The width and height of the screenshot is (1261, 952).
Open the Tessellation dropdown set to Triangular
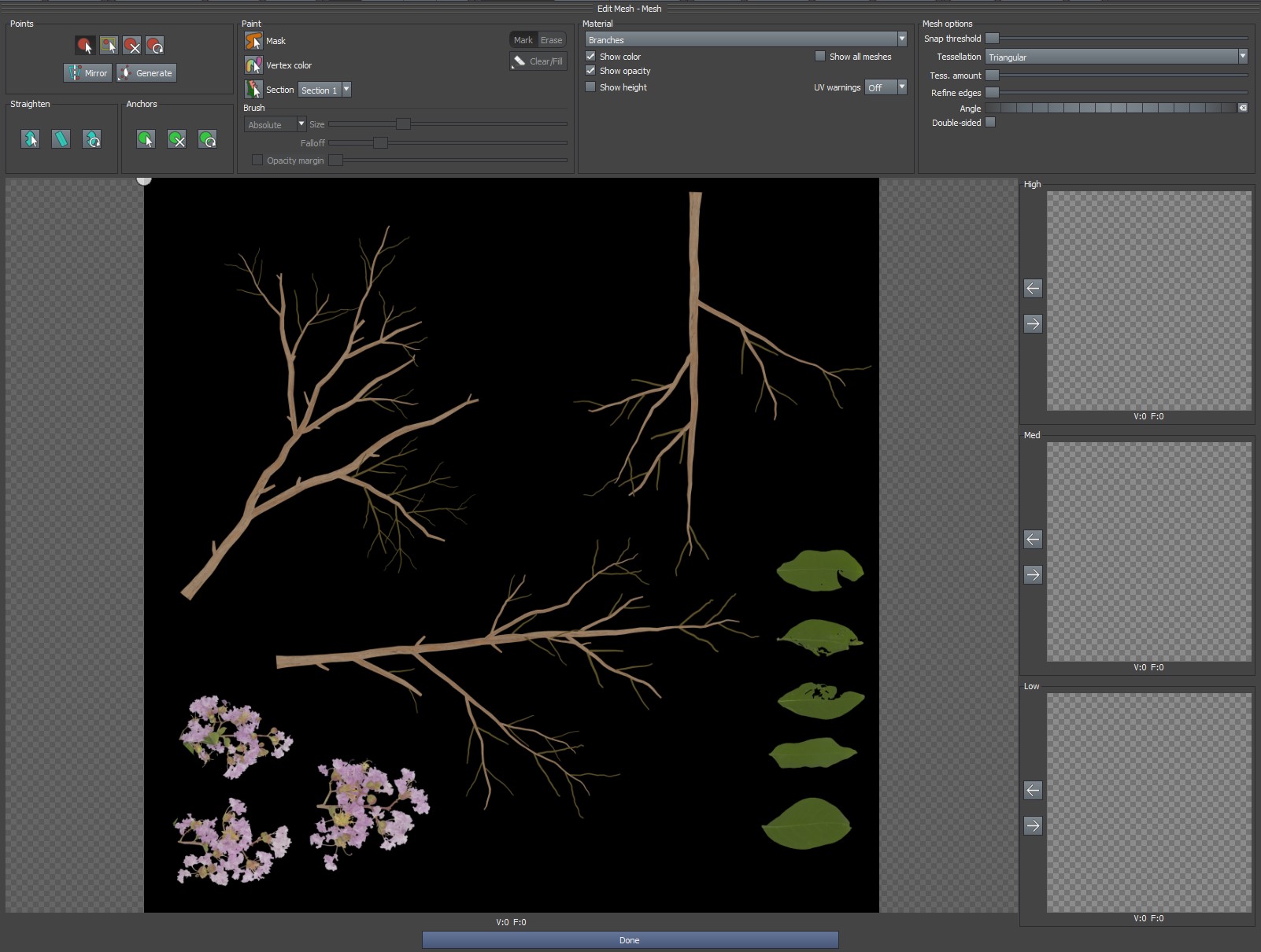[1241, 56]
